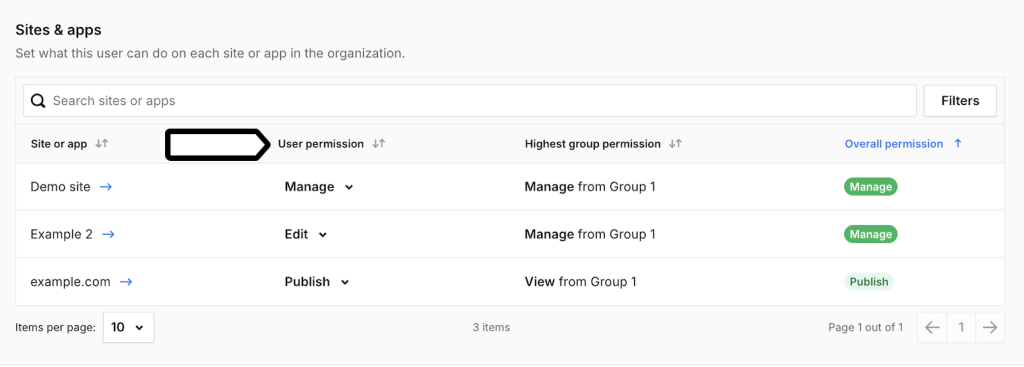This screenshot has height=367, width=1024.
Task: Select page 1 in pagination
Action: (x=961, y=327)
